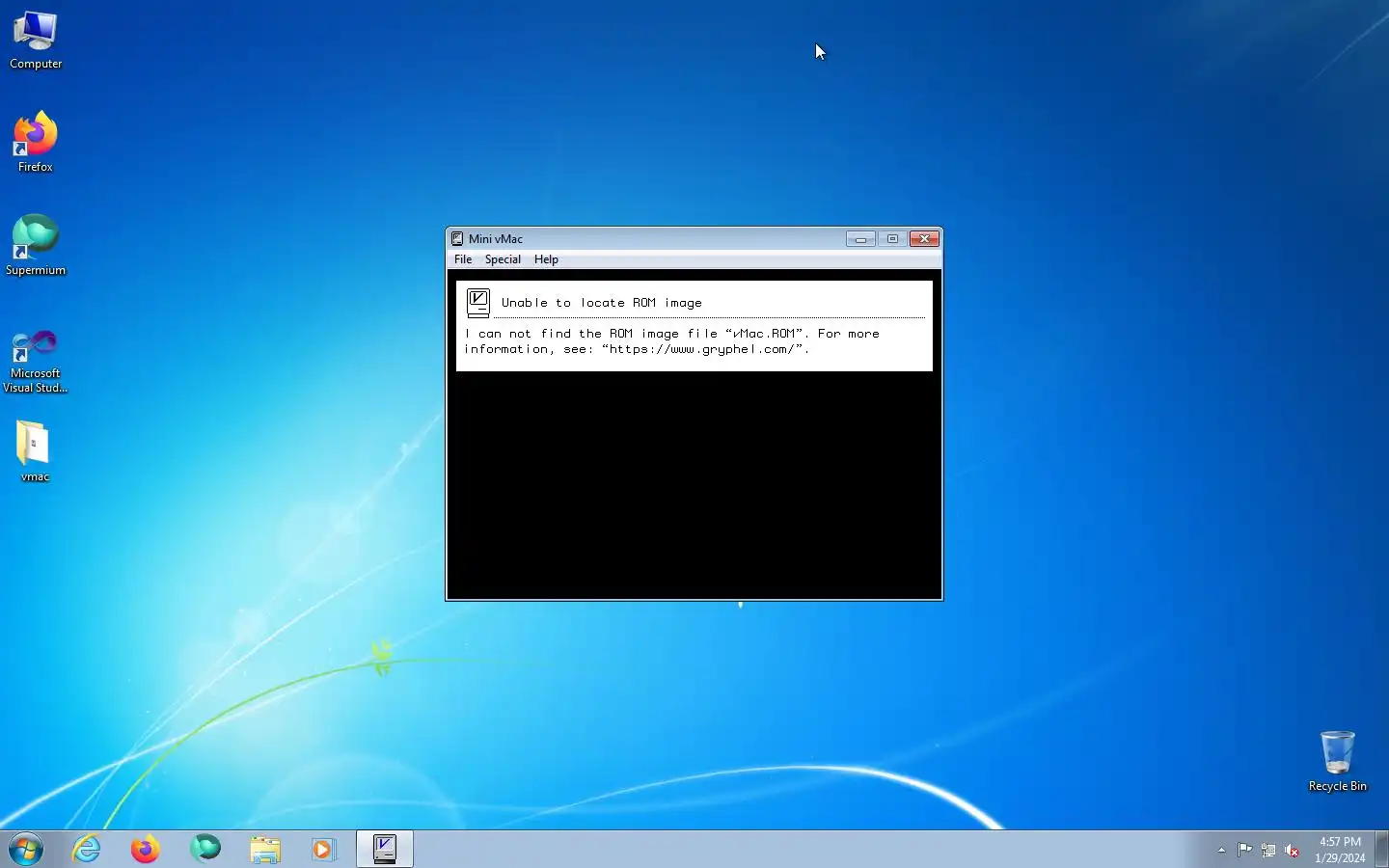Open the Windows Start menu
The image size is (1389, 868).
click(x=26, y=850)
